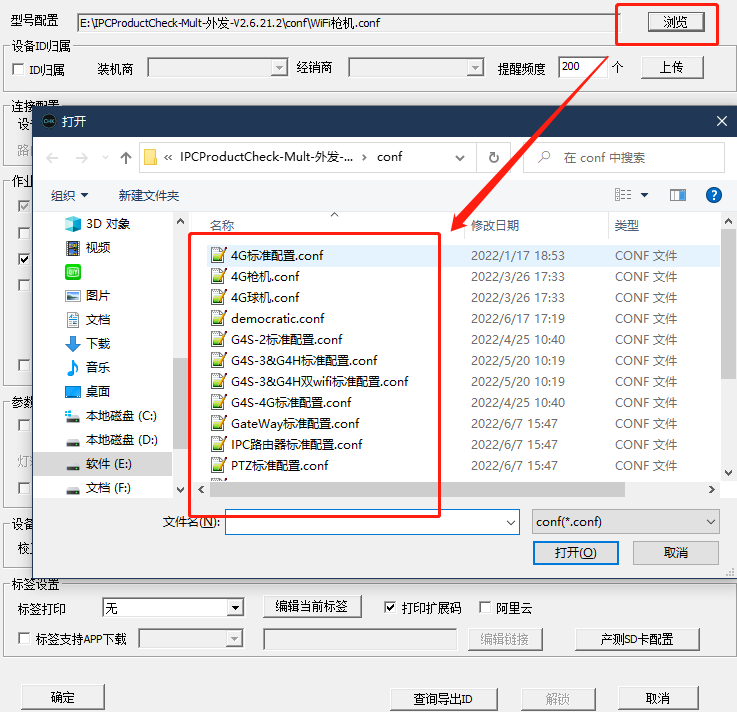Screen dimensions: 737x712
Task: Click the 提醒频度 input field showing 200
Action: point(581,67)
